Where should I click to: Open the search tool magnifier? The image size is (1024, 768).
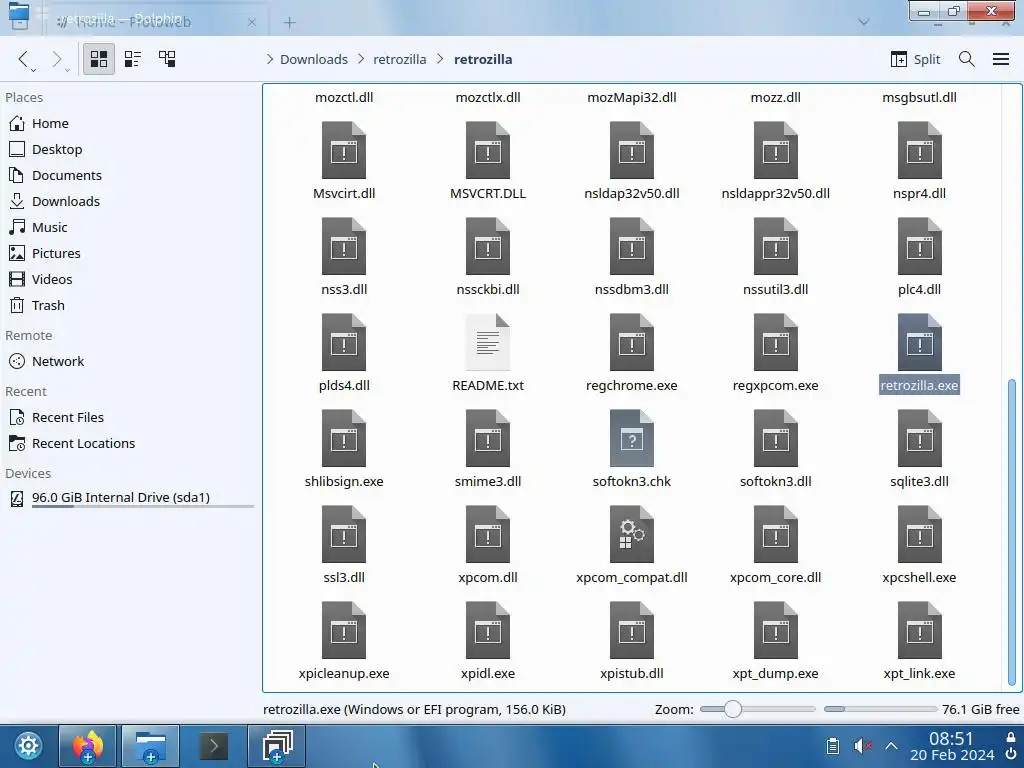pos(967,59)
